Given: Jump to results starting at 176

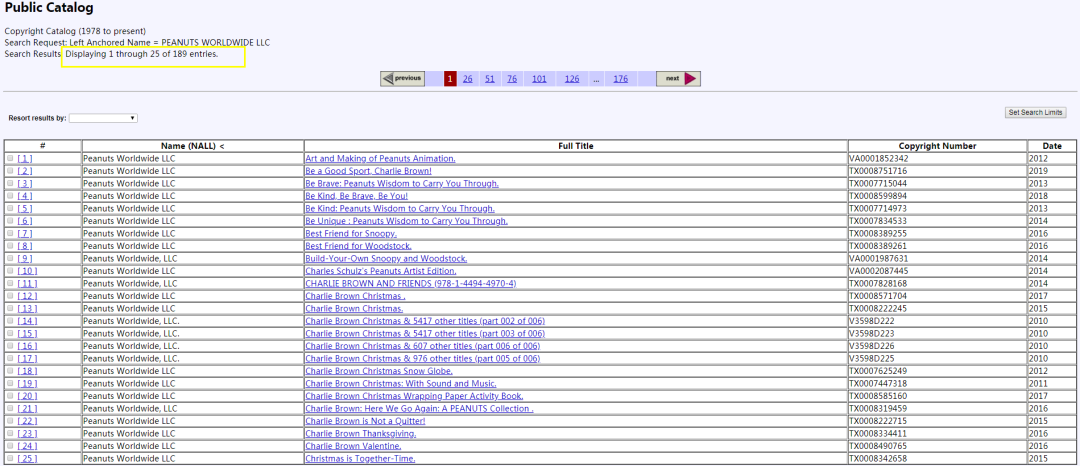Looking at the screenshot, I should click(621, 79).
